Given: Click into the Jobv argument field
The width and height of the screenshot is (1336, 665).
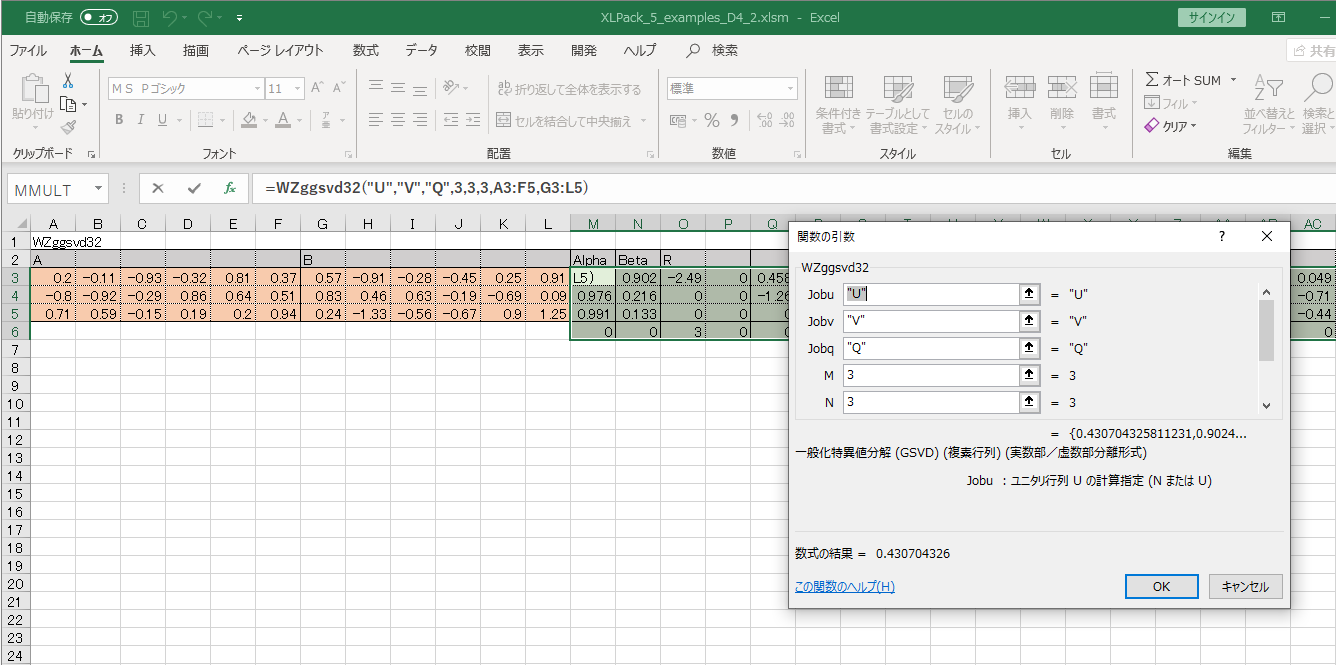Looking at the screenshot, I should 930,322.
